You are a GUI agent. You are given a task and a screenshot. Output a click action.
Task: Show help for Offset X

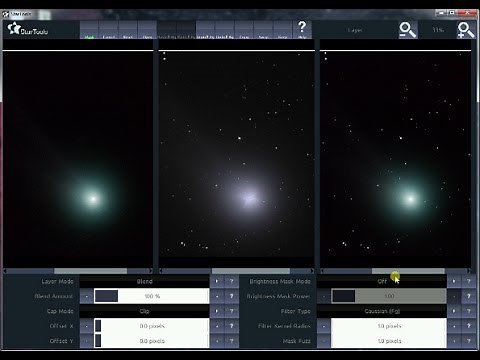[x=232, y=326]
